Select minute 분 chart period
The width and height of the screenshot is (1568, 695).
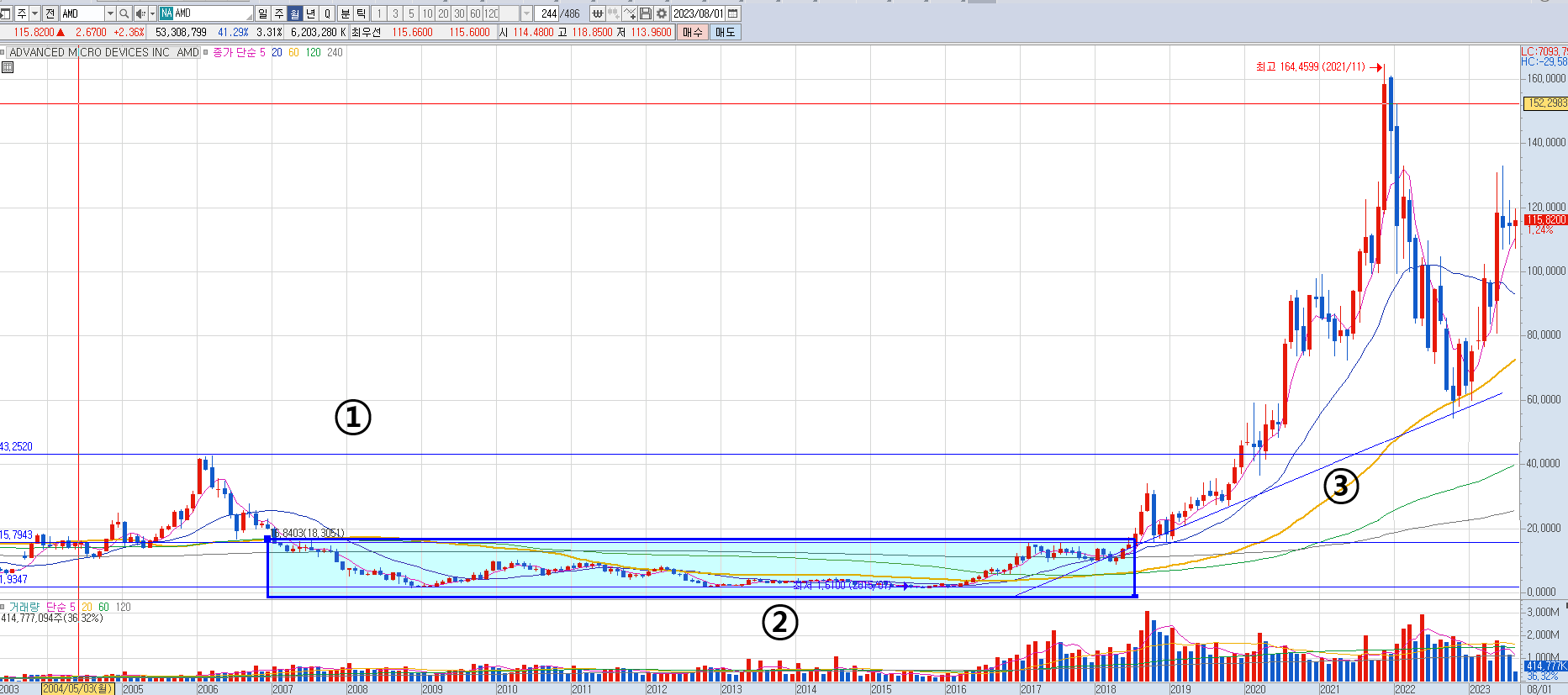(x=345, y=13)
